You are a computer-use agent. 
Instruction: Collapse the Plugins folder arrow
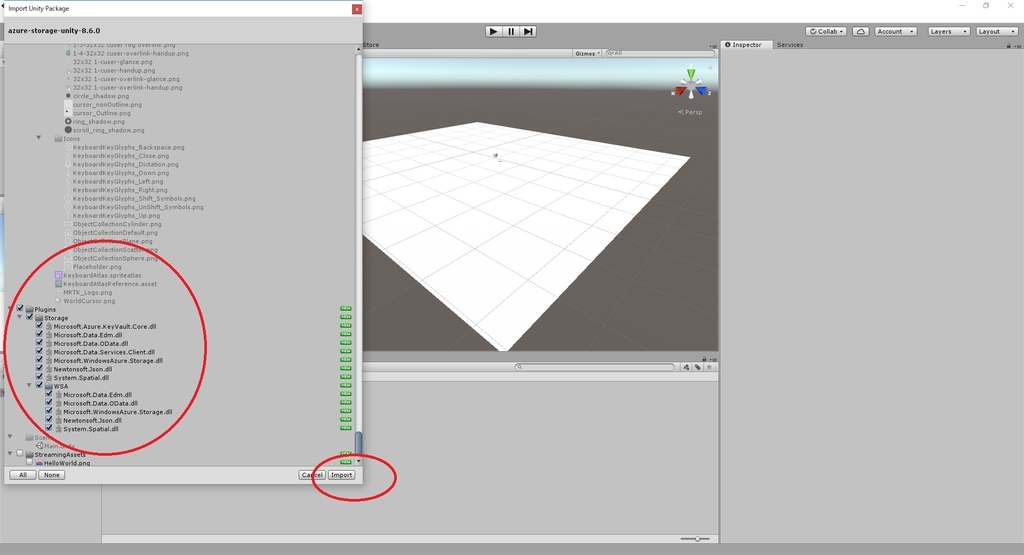point(10,309)
